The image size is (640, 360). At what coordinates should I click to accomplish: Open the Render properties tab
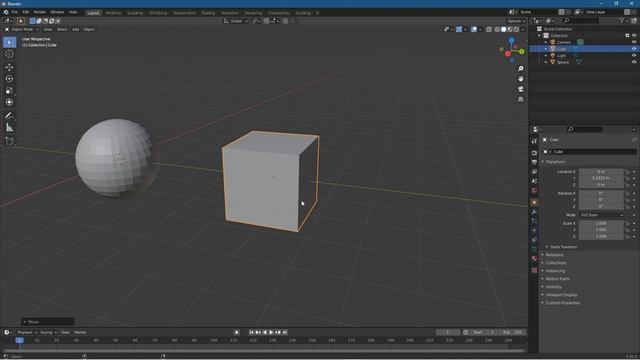pos(534,153)
